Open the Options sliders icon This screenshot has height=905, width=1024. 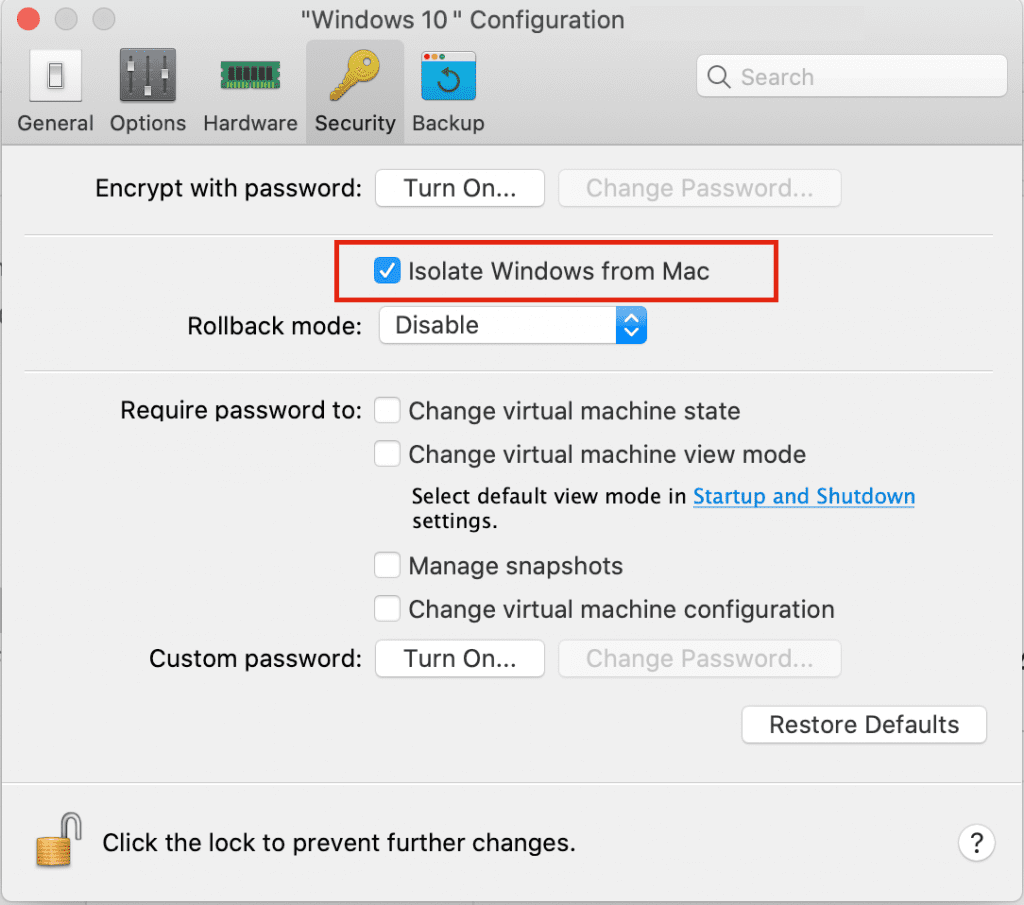point(148,78)
